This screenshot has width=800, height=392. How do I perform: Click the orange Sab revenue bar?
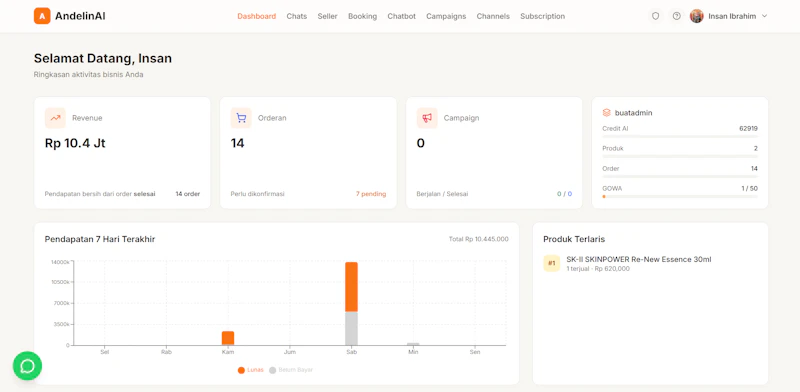click(352, 287)
